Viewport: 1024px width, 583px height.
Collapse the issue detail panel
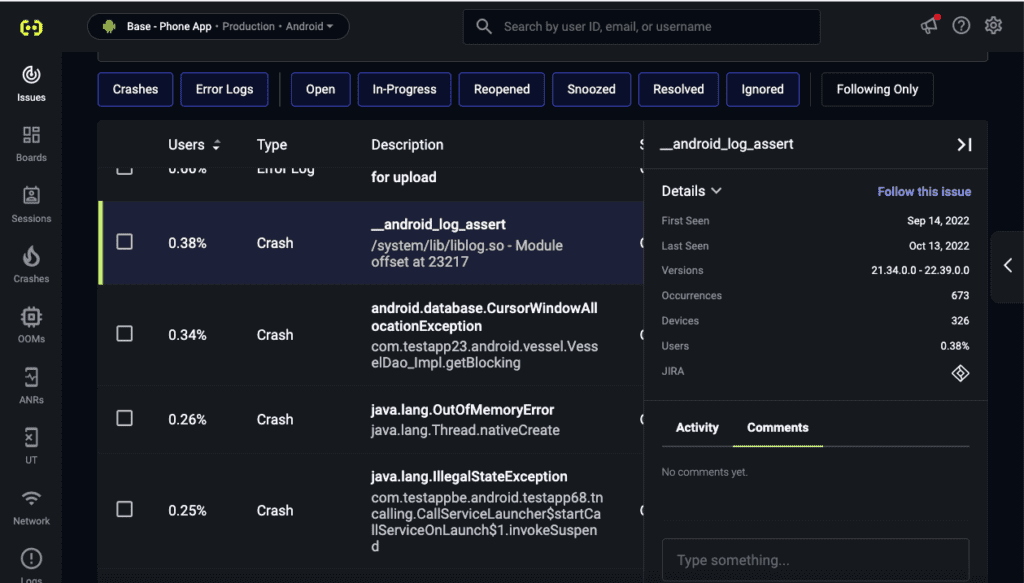click(x=964, y=144)
